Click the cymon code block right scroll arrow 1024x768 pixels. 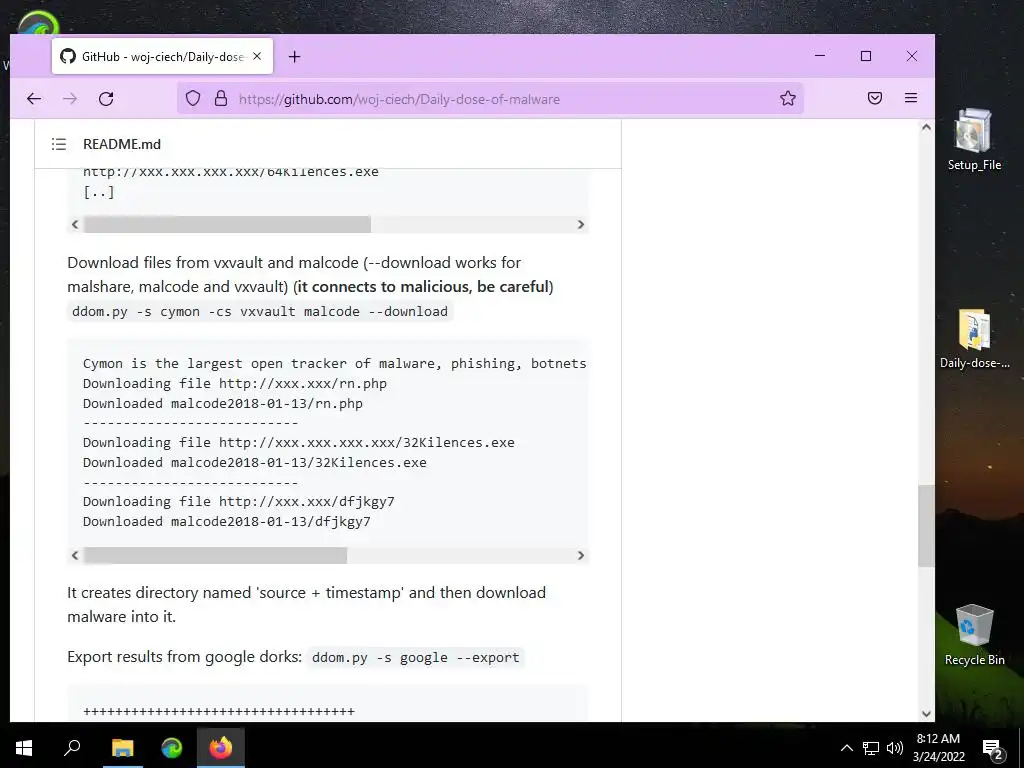581,555
